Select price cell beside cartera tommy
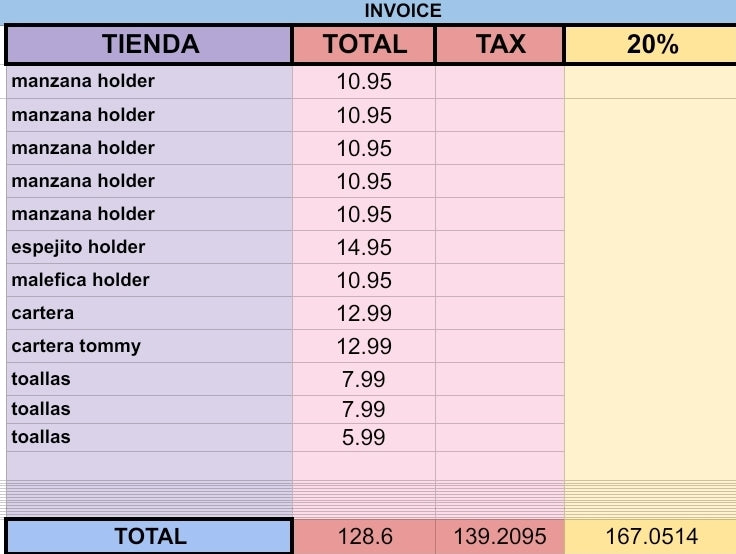Viewport: 736px width, 554px height. coord(364,346)
